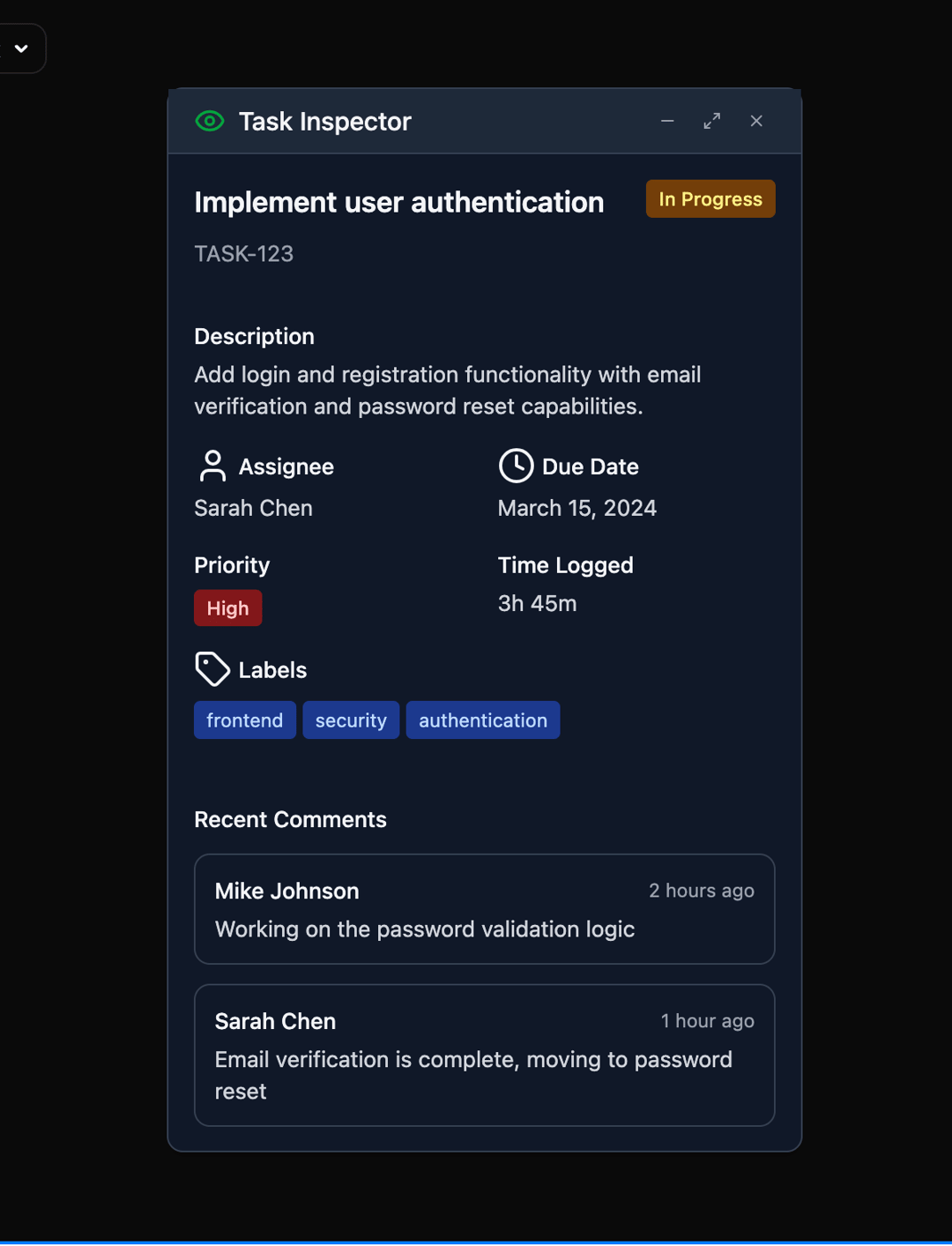Click the time logged value 3h 45m

pos(538,603)
